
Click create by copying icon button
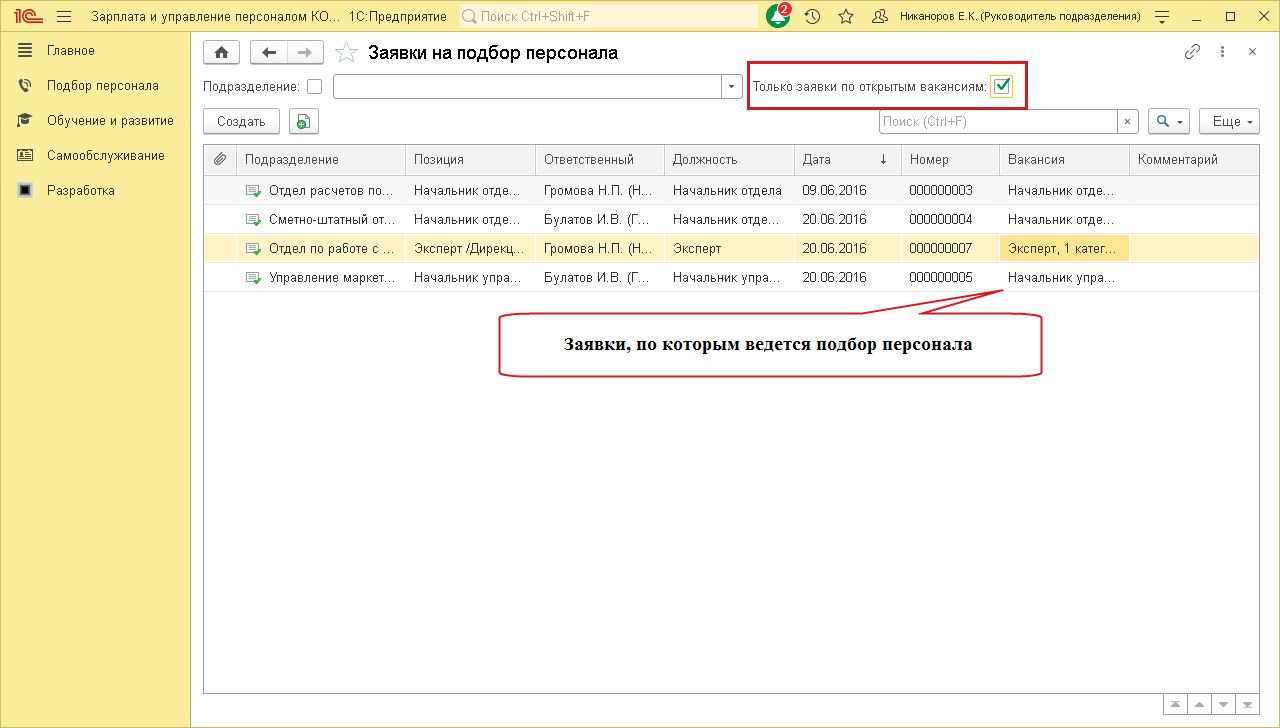pyautogui.click(x=303, y=121)
